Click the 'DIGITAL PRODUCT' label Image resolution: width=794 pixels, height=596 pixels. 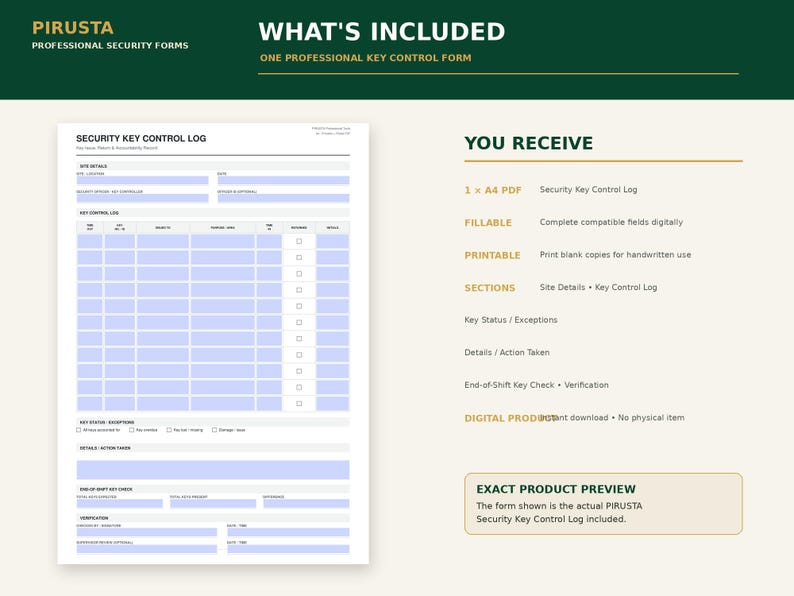tap(511, 418)
